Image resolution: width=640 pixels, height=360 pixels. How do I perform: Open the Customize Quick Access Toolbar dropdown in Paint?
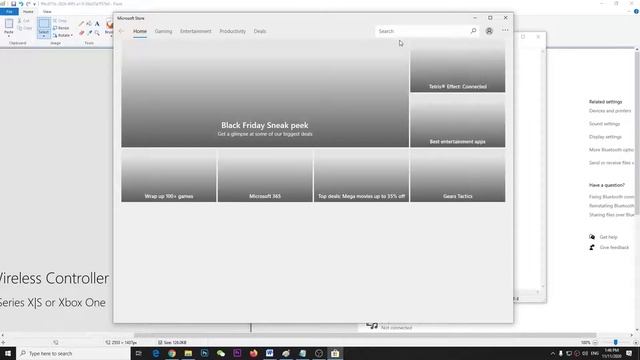34,4
